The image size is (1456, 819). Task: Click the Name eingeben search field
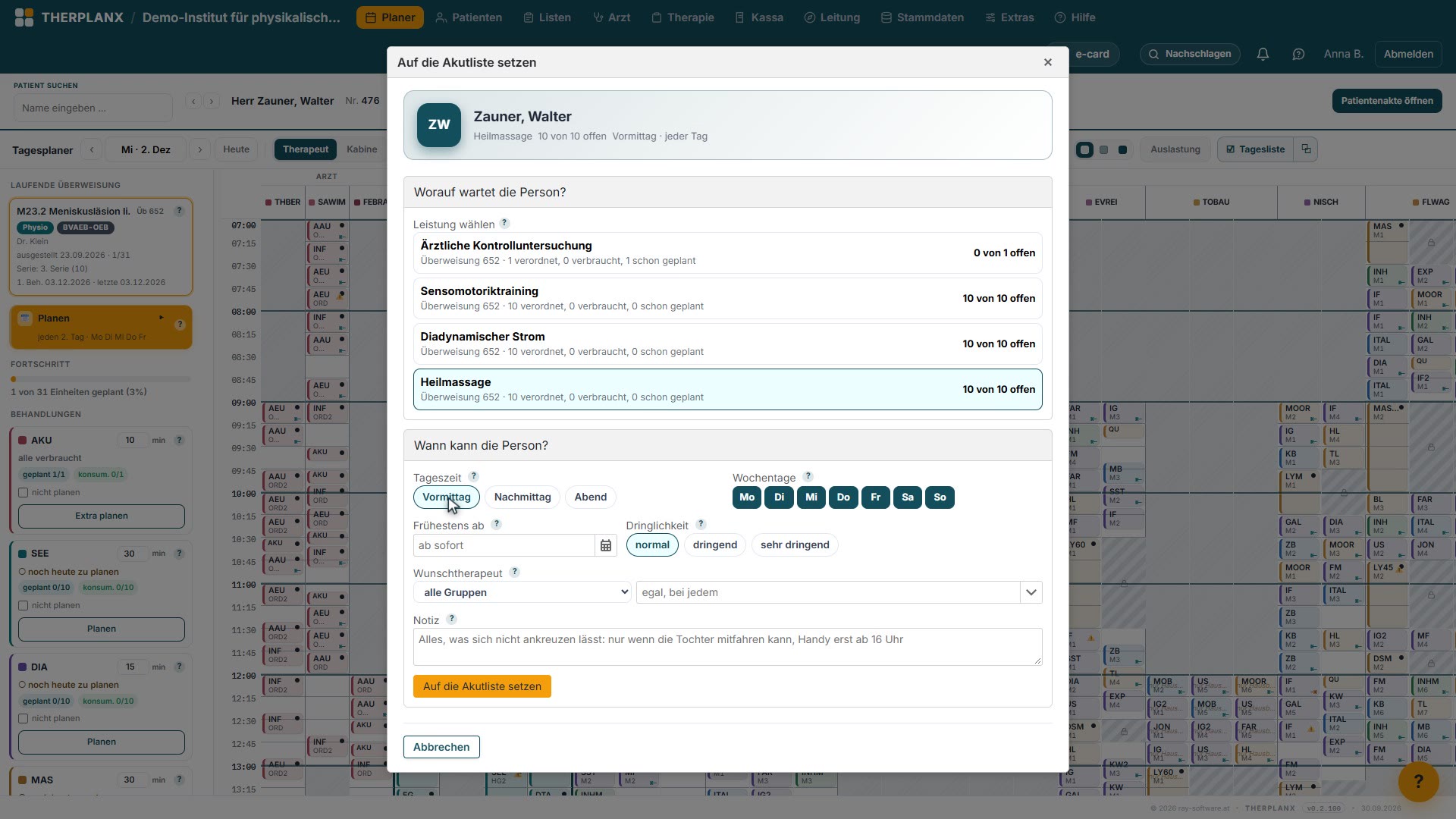tap(93, 108)
